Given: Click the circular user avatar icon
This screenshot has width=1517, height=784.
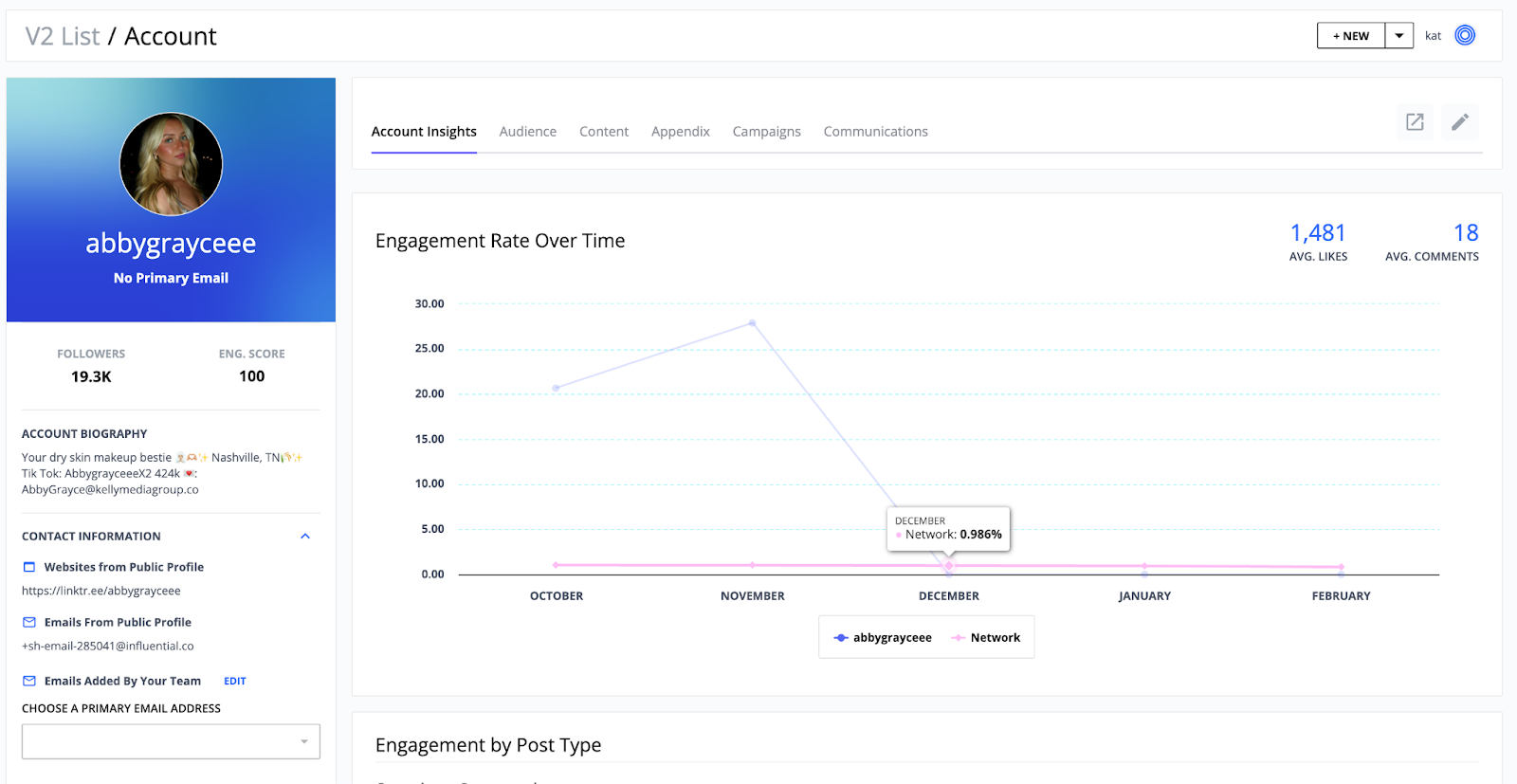Looking at the screenshot, I should (x=1465, y=35).
